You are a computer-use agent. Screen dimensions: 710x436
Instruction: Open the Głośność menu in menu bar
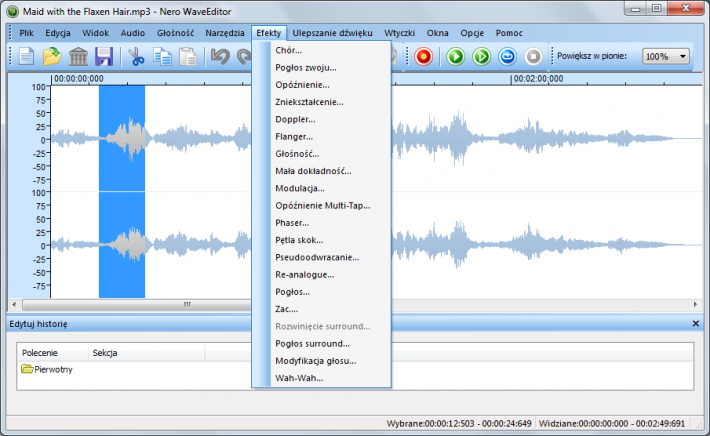[175, 33]
